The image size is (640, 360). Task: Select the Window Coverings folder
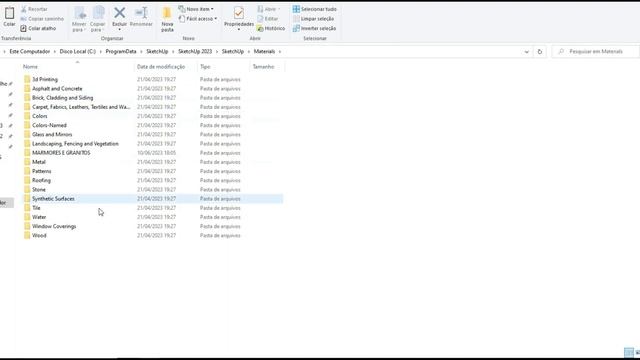(54, 226)
